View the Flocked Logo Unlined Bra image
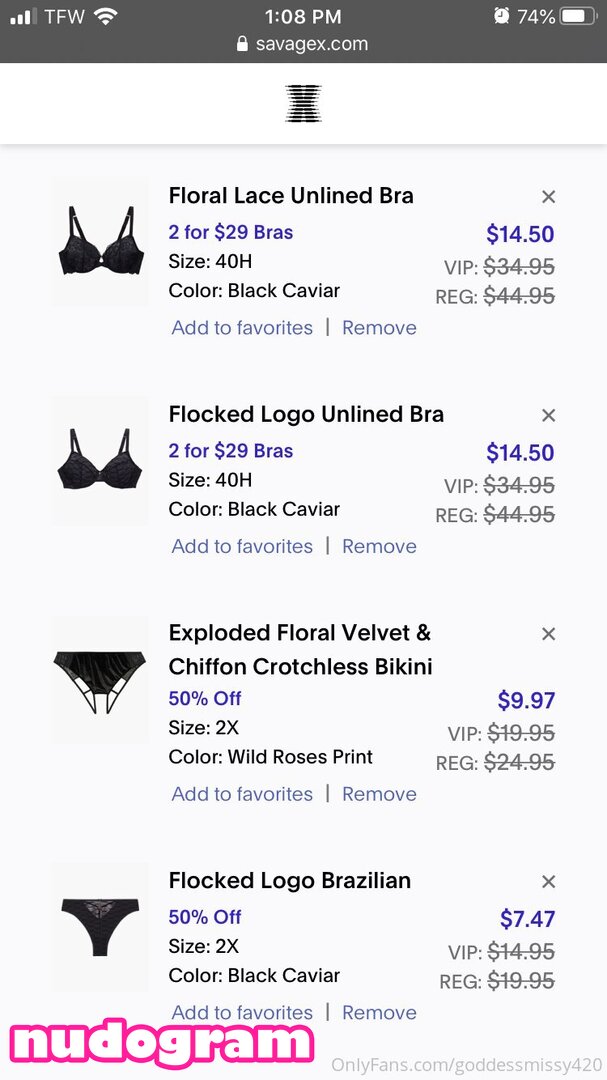This screenshot has width=607, height=1080. (99, 461)
